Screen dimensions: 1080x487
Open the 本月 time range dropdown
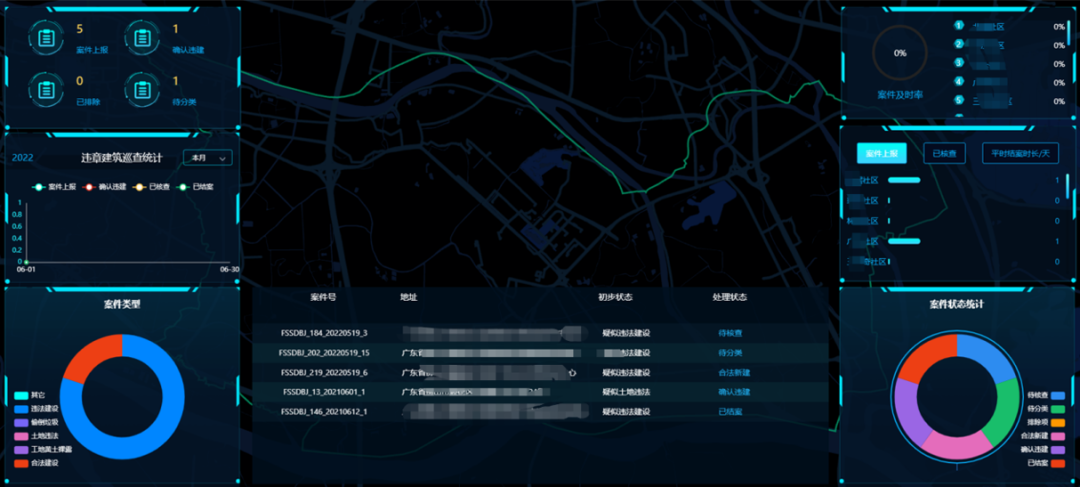tap(208, 158)
